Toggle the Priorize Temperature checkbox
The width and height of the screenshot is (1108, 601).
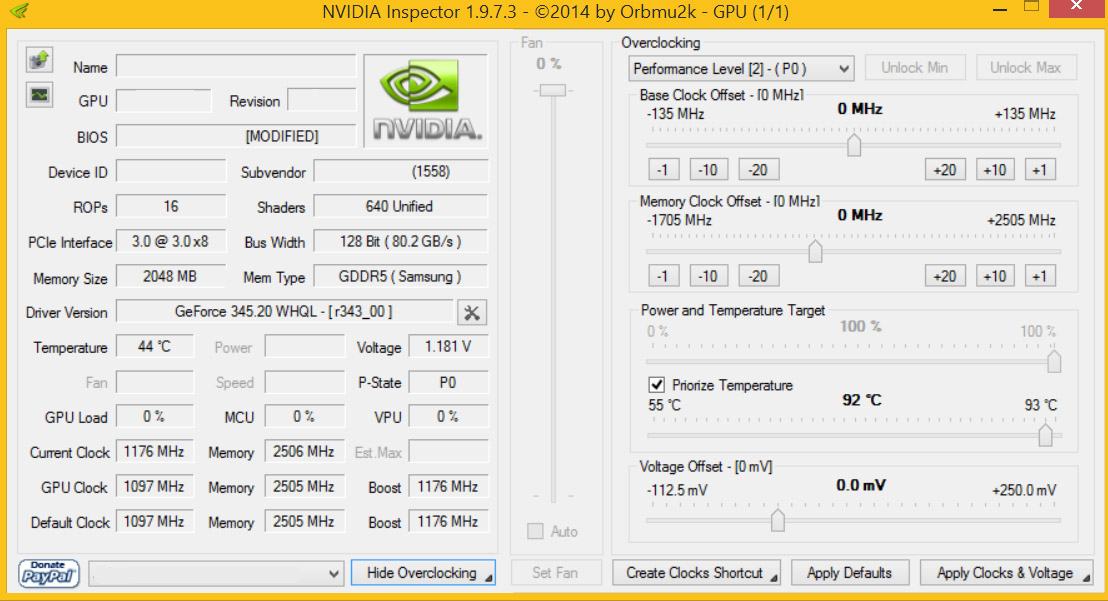click(x=656, y=385)
